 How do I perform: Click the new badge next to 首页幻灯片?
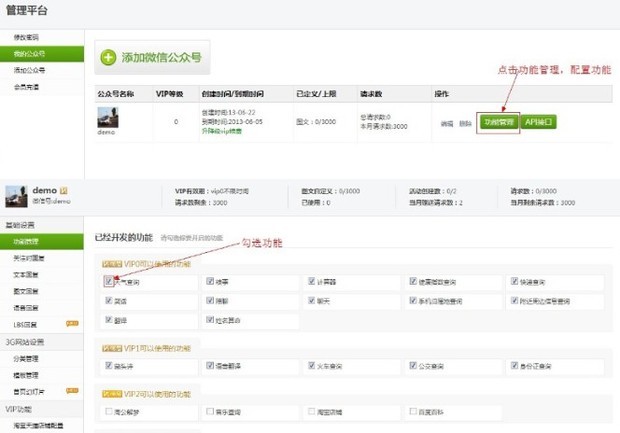point(72,391)
